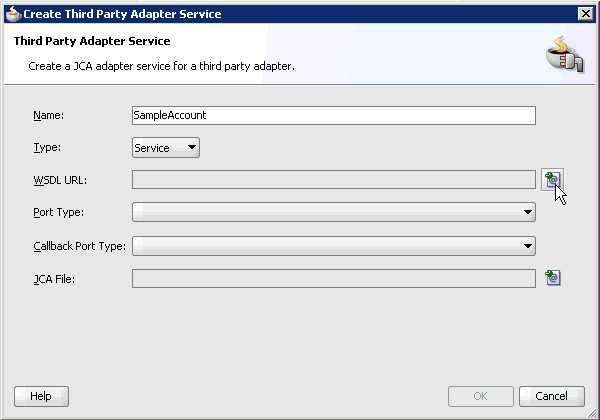Click the JCA File text field

coord(334,278)
